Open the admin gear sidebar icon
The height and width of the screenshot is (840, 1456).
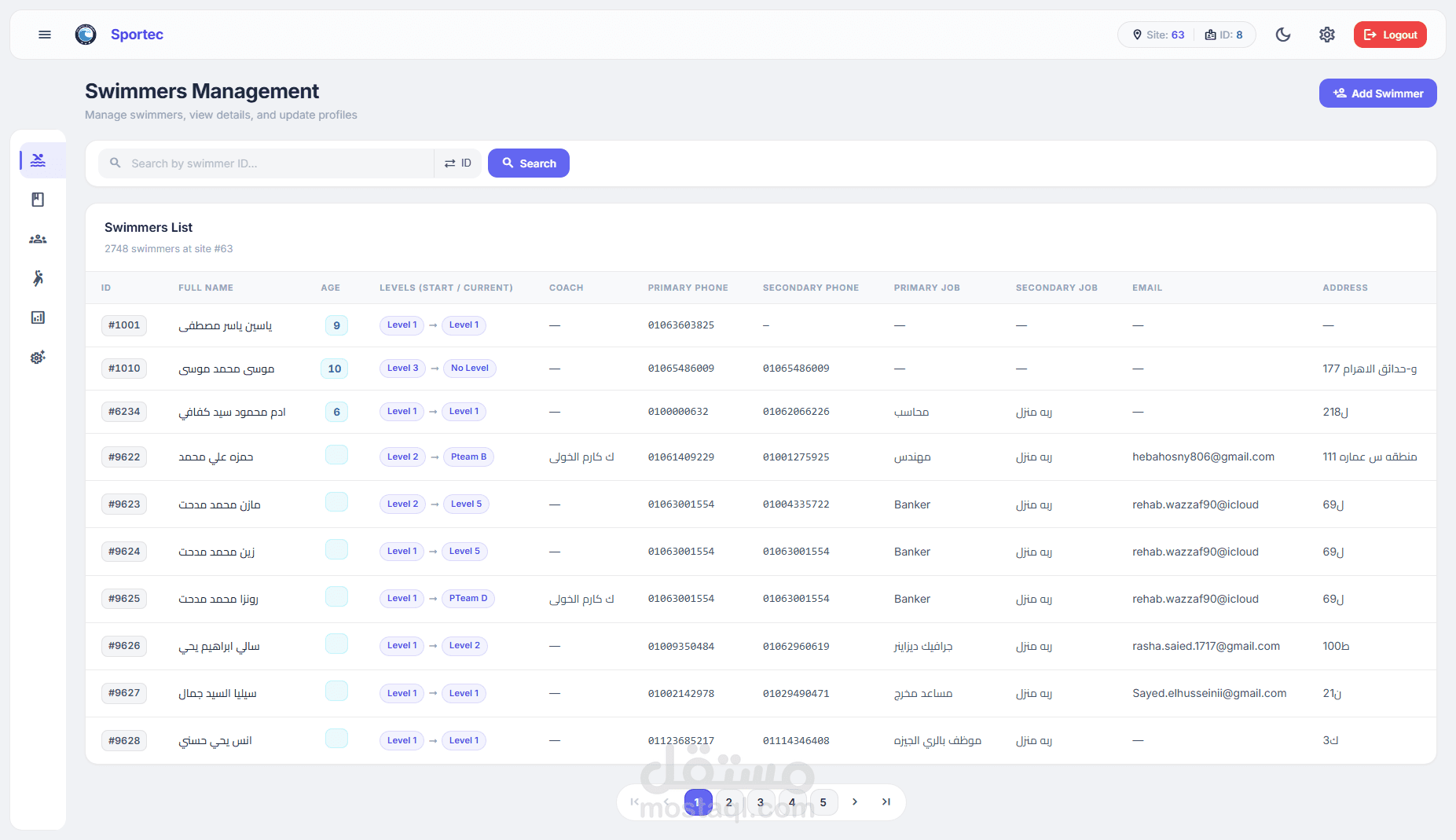(x=38, y=357)
